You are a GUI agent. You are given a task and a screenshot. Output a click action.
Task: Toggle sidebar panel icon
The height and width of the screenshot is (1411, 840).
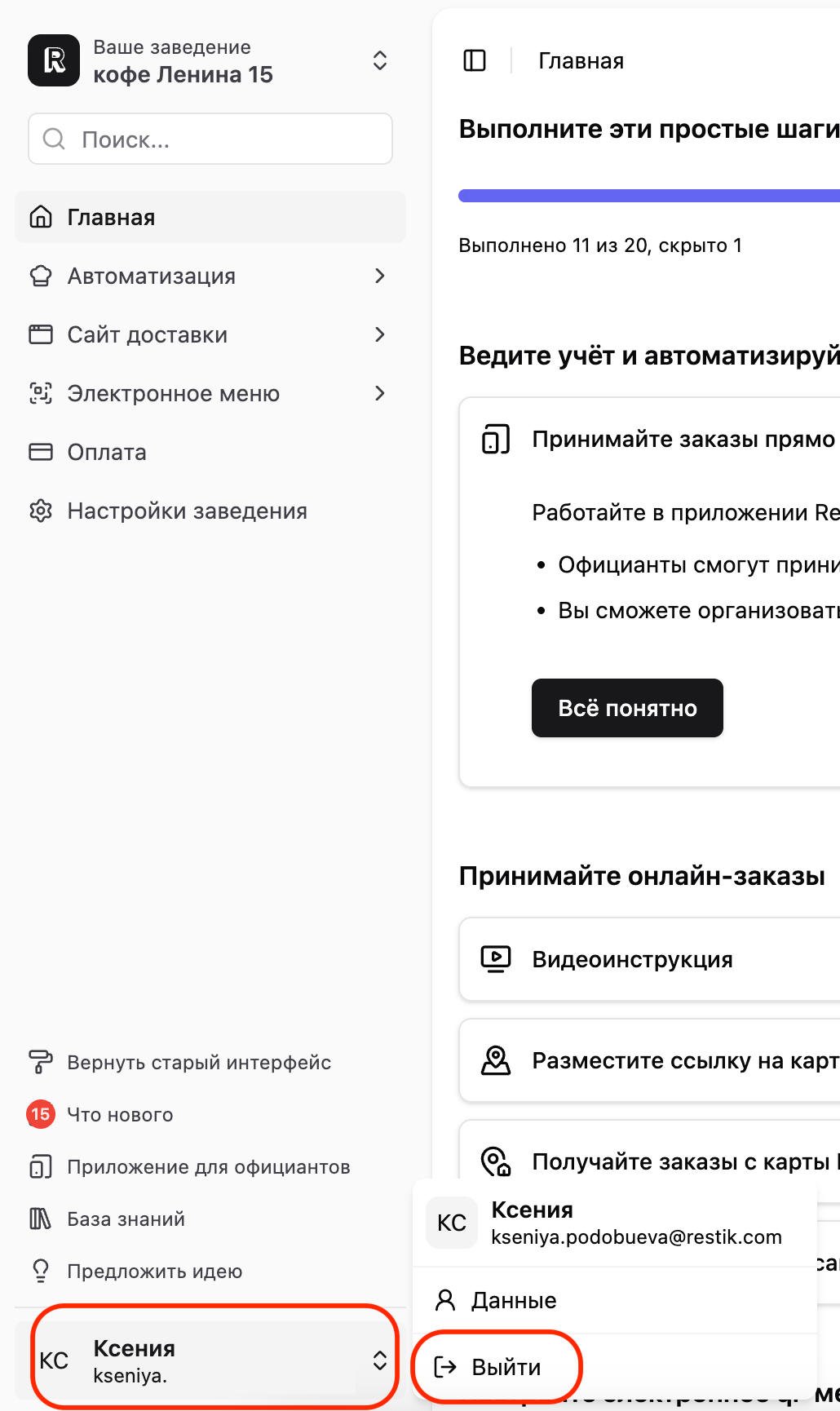(x=475, y=60)
